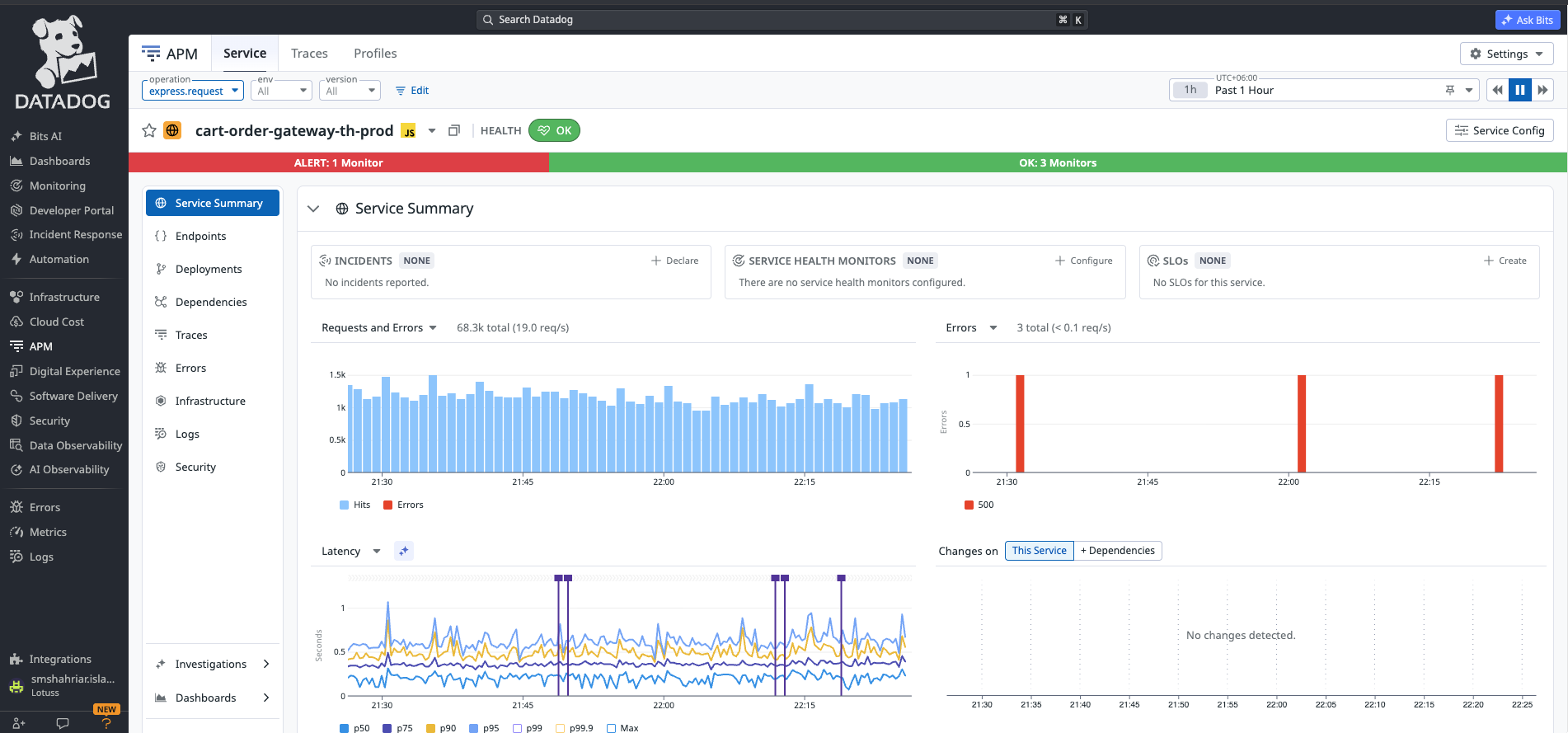Open Cloud Cost section
This screenshot has height=733, width=1568.
pos(56,322)
